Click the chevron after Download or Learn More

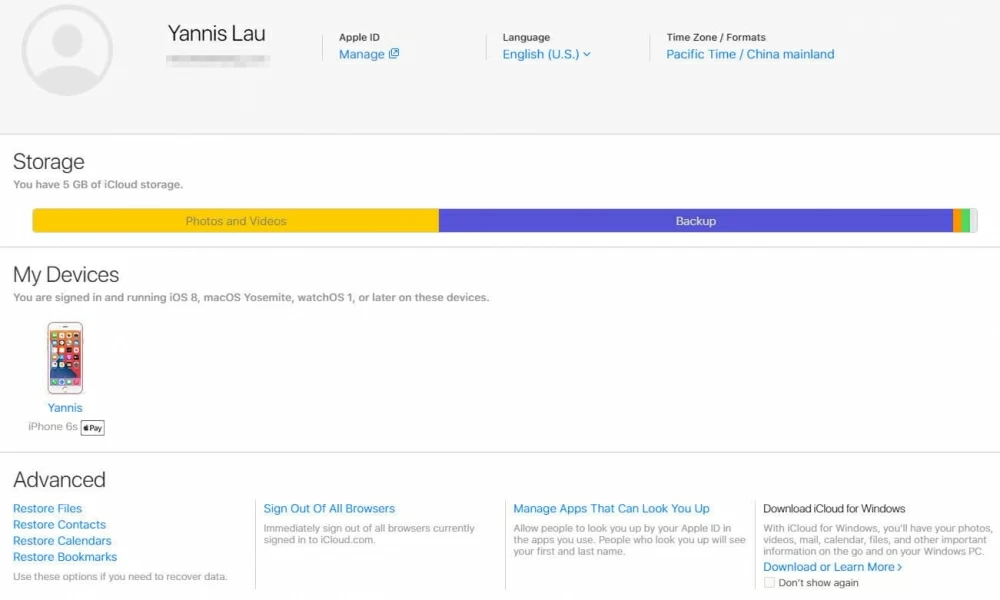point(900,567)
